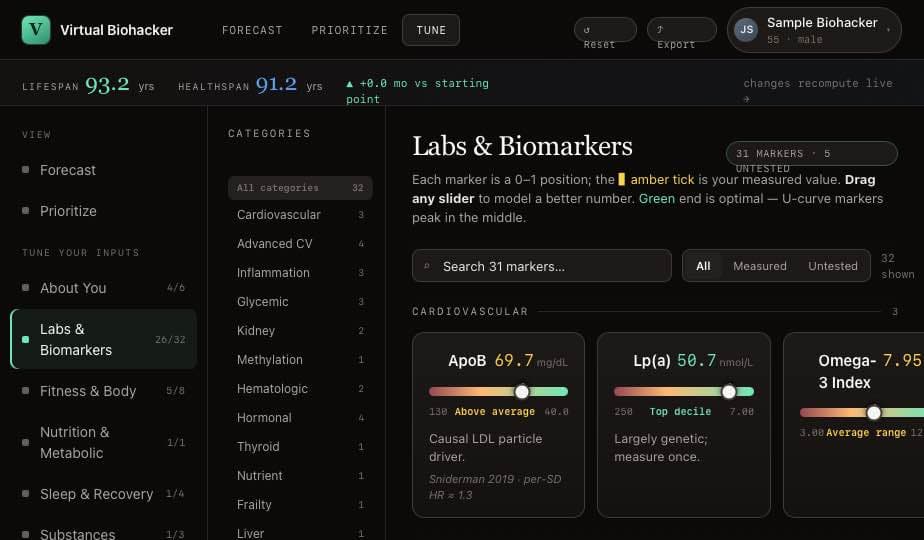Viewport: 924px width, 540px height.
Task: Filter by Methylation category
Action: pos(300,360)
